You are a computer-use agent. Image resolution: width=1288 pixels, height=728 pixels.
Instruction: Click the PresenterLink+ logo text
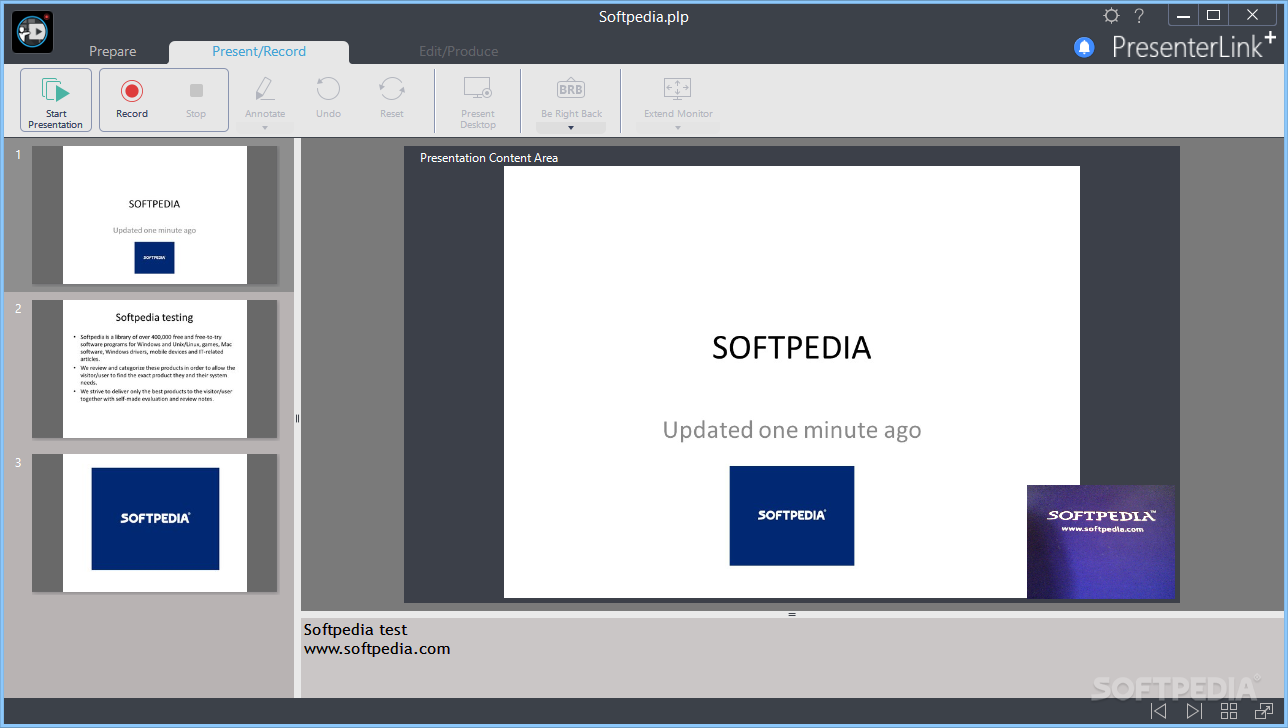(x=1194, y=45)
